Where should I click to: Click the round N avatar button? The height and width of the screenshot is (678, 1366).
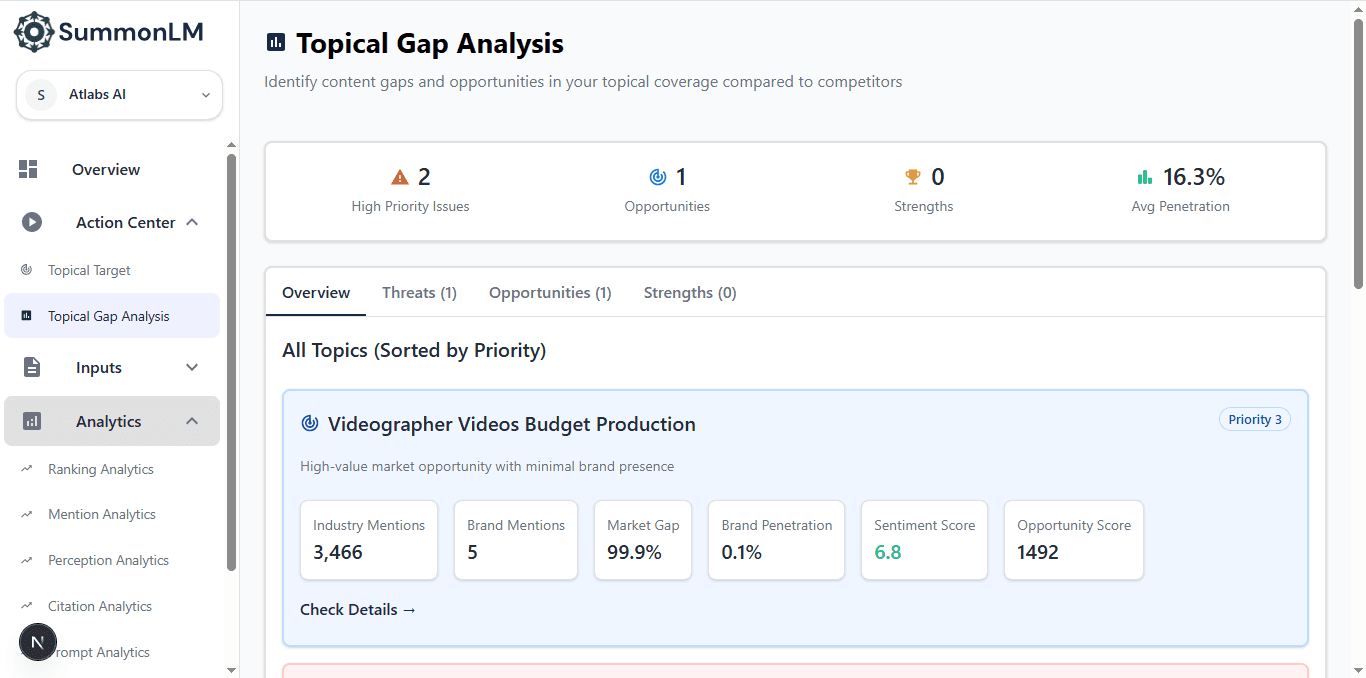38,642
